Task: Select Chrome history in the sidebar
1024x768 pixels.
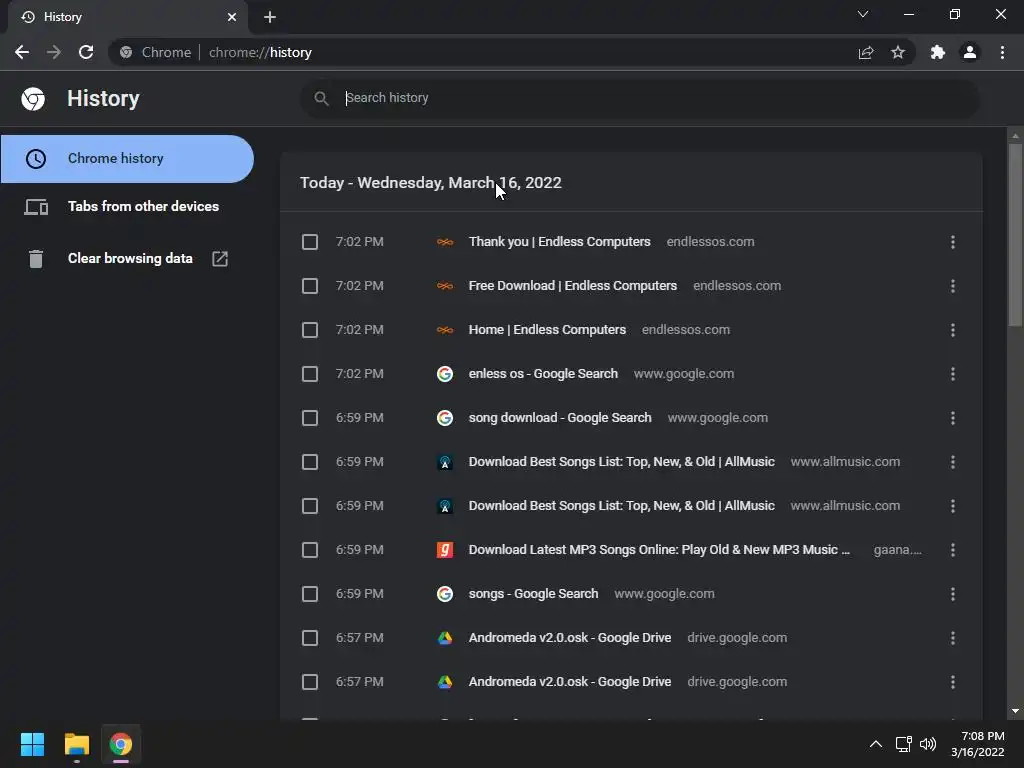Action: pos(127,159)
